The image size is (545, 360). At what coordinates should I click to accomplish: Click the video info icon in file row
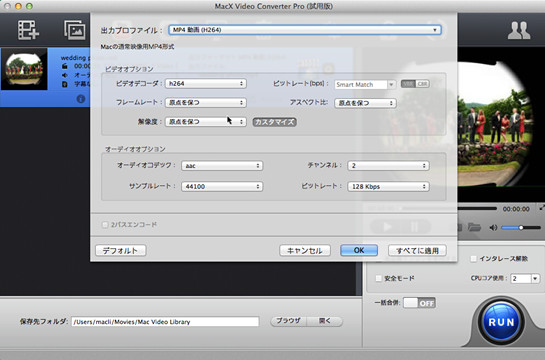[x=65, y=66]
